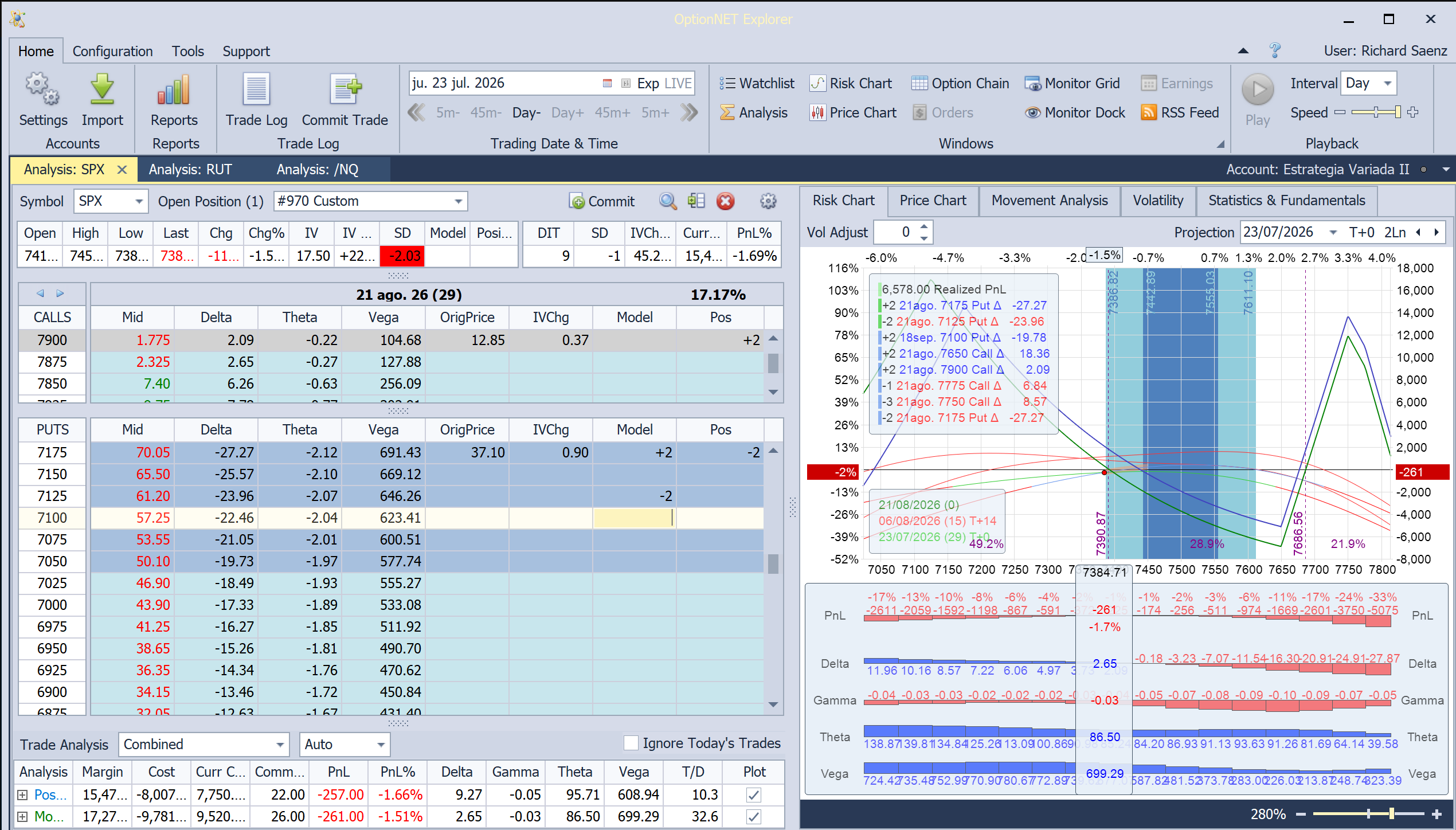Open the Monitor Grid window
The width and height of the screenshot is (1456, 830).
coord(1072,83)
